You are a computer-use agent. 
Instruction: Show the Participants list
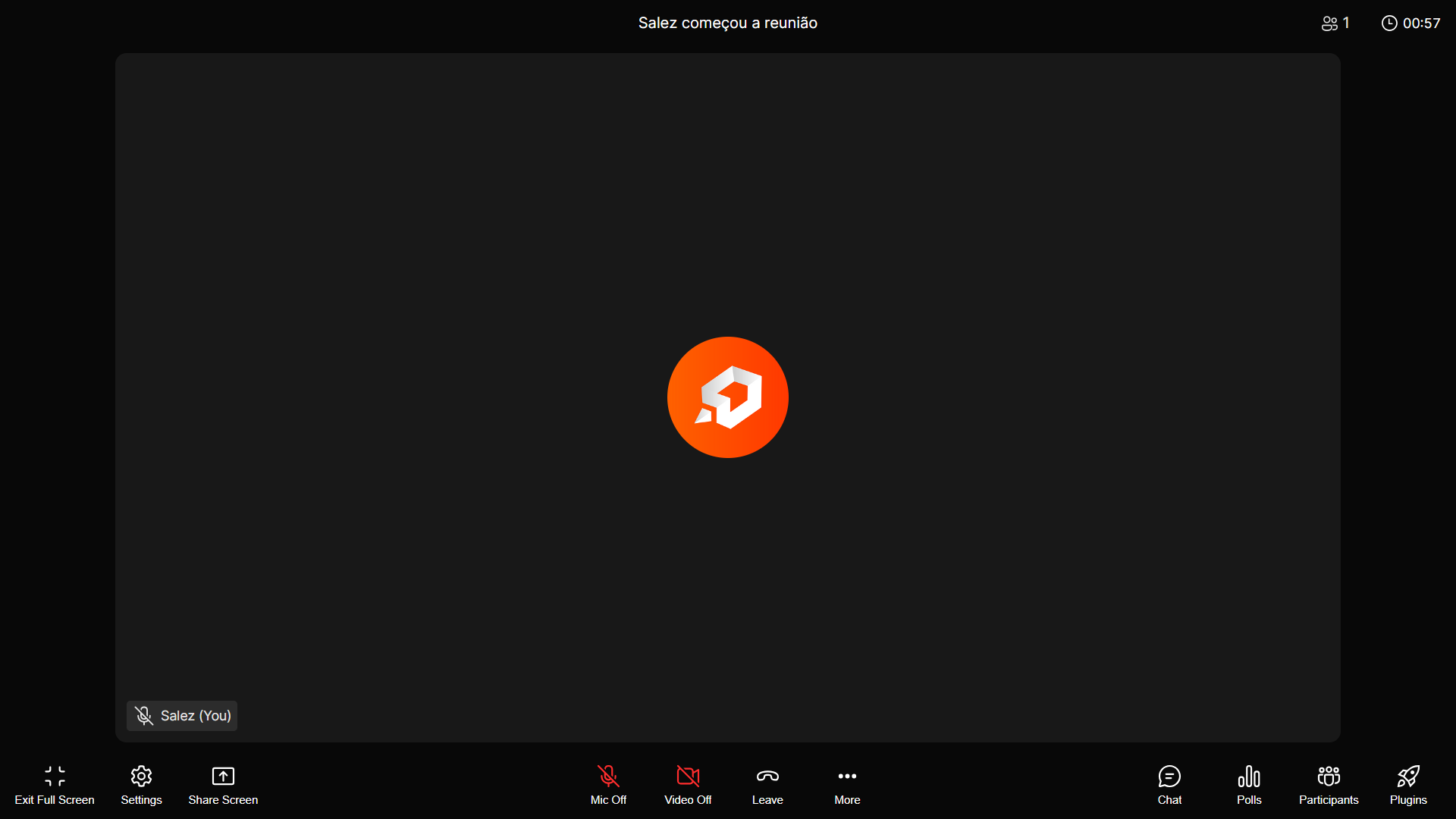click(x=1329, y=785)
